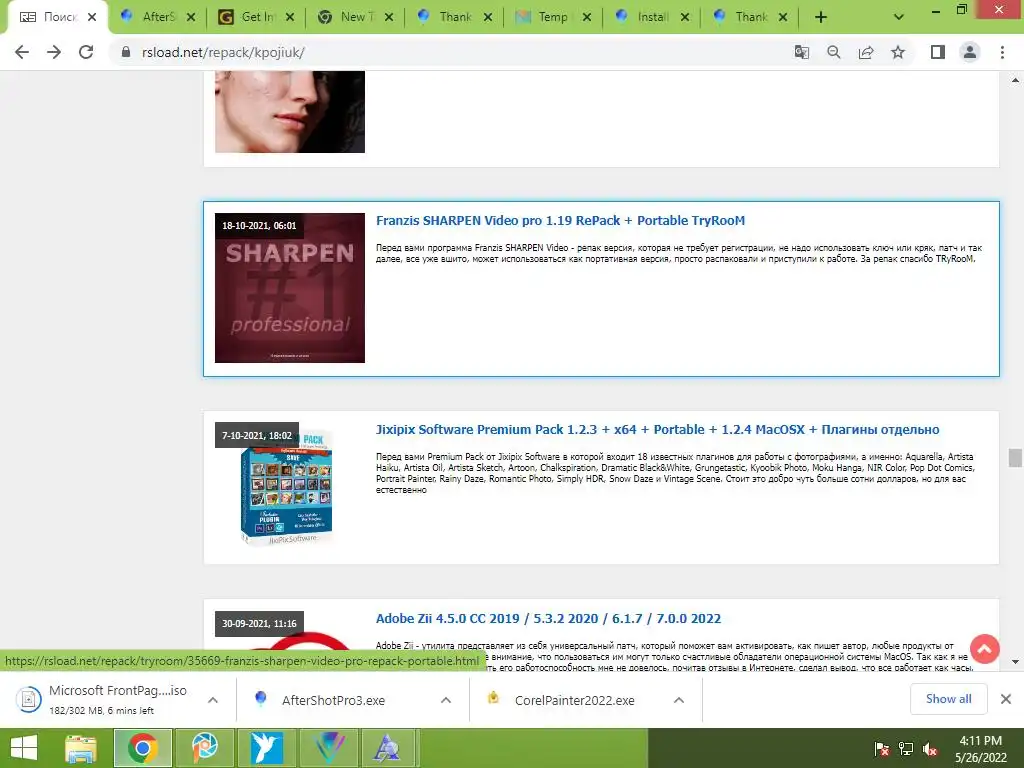Switch to the AfterS tab
Image resolution: width=1024 pixels, height=768 pixels.
(157, 18)
